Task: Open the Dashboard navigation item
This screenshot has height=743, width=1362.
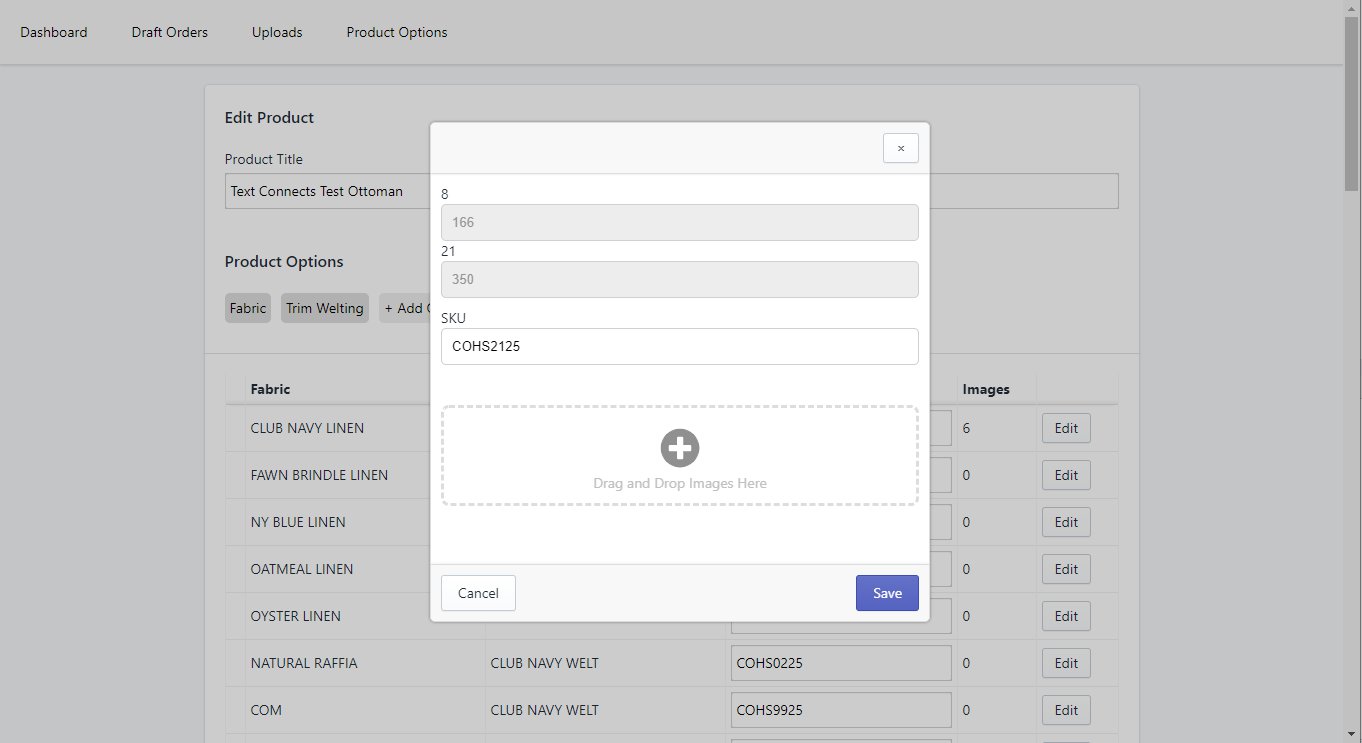Action: [54, 32]
